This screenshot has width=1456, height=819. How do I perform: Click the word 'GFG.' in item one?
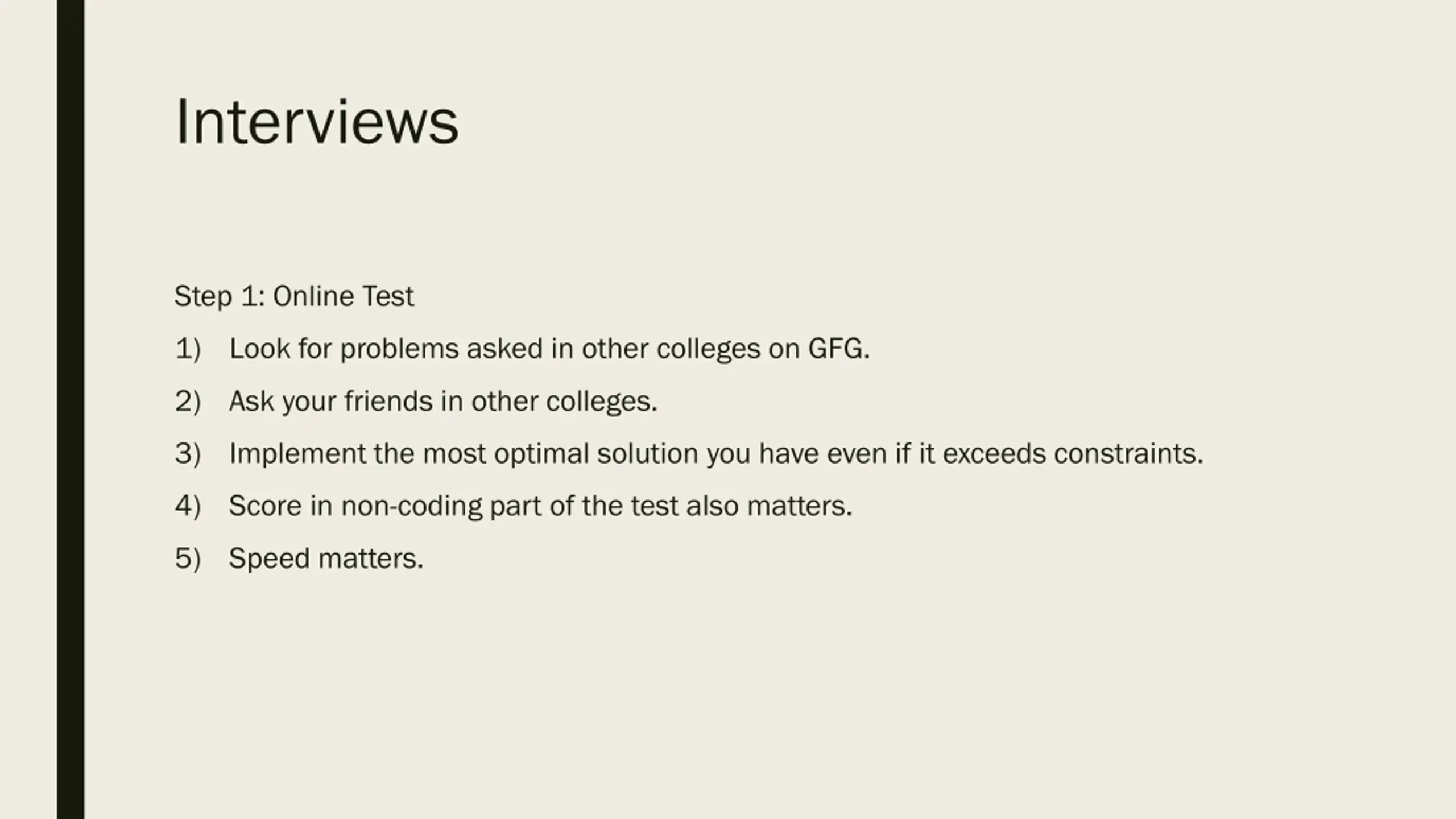(x=839, y=349)
